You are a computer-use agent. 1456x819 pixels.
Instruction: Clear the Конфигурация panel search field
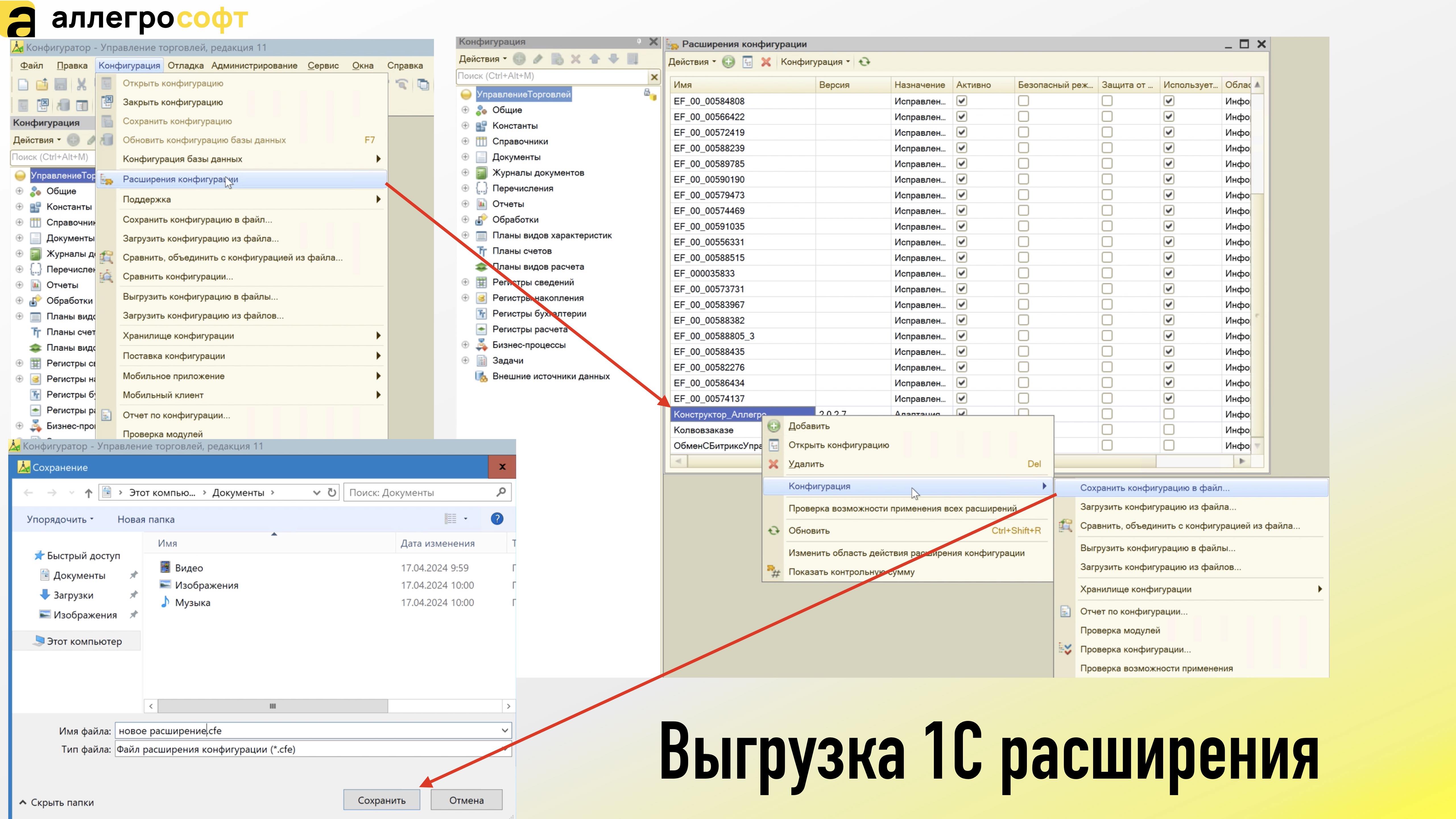654,76
